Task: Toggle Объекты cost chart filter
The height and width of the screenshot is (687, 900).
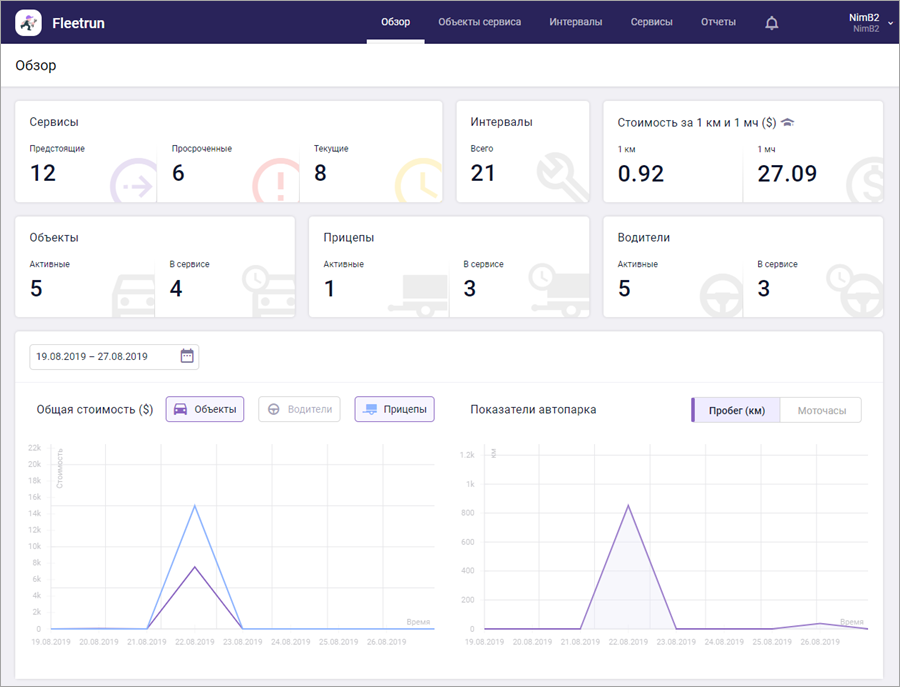Action: pyautogui.click(x=205, y=409)
